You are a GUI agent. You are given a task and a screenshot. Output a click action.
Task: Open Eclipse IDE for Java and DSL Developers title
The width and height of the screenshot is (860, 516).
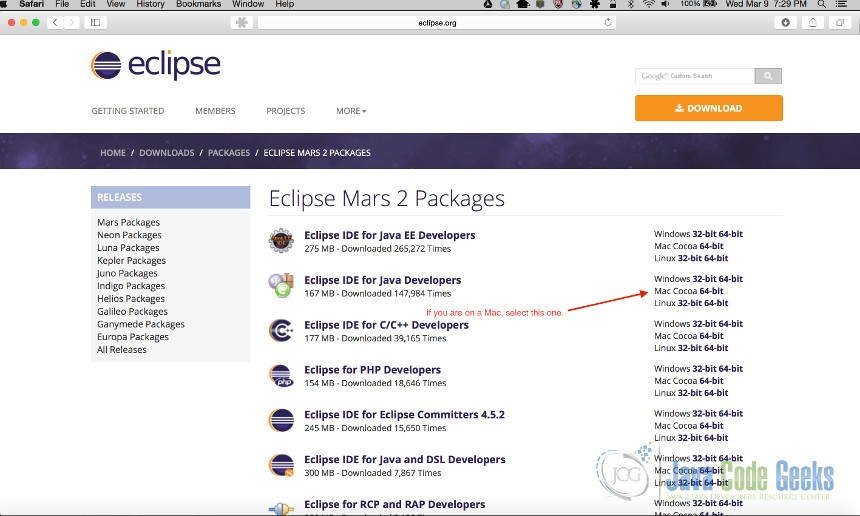pos(405,460)
